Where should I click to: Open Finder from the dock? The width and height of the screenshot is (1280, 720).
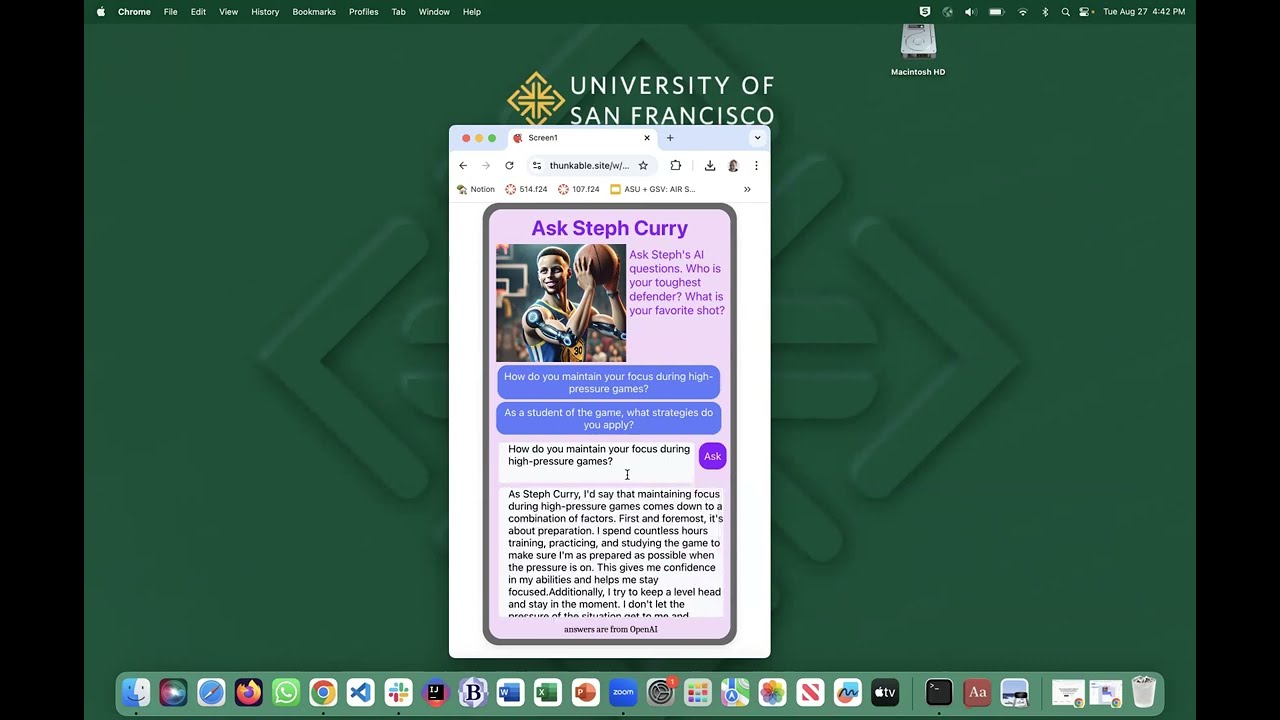pyautogui.click(x=136, y=692)
